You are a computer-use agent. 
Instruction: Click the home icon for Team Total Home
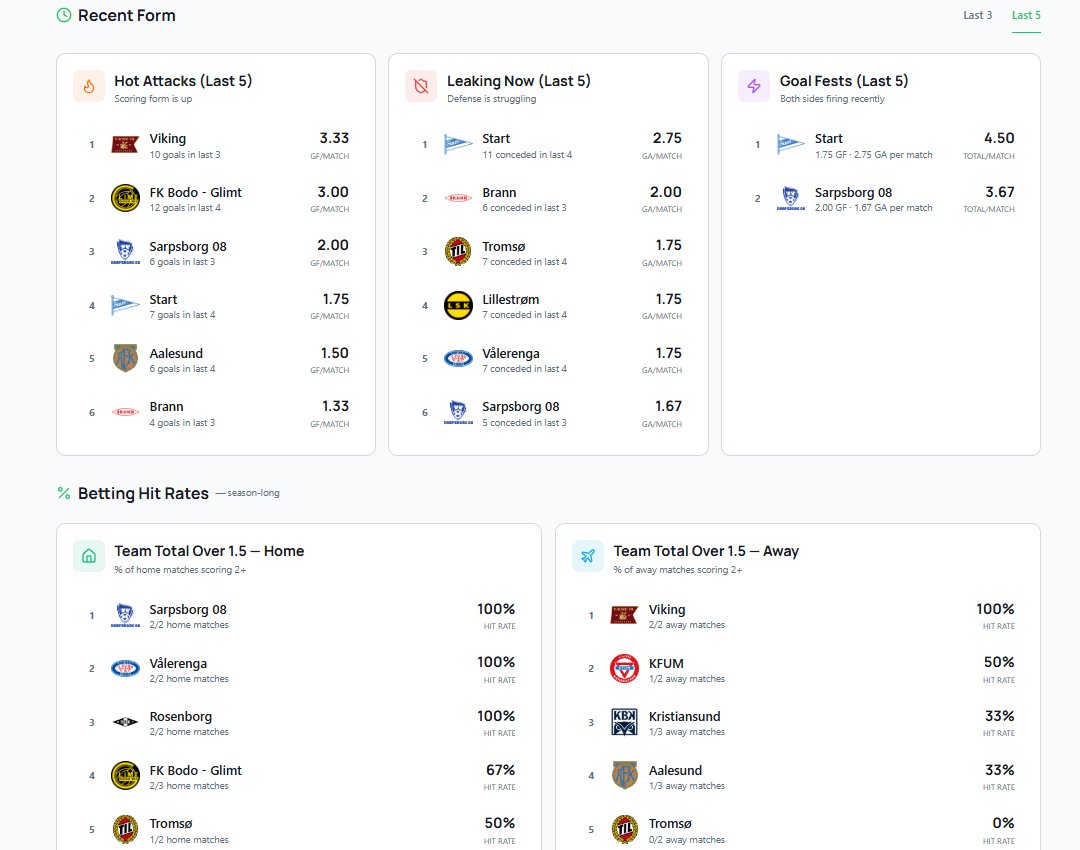click(89, 557)
